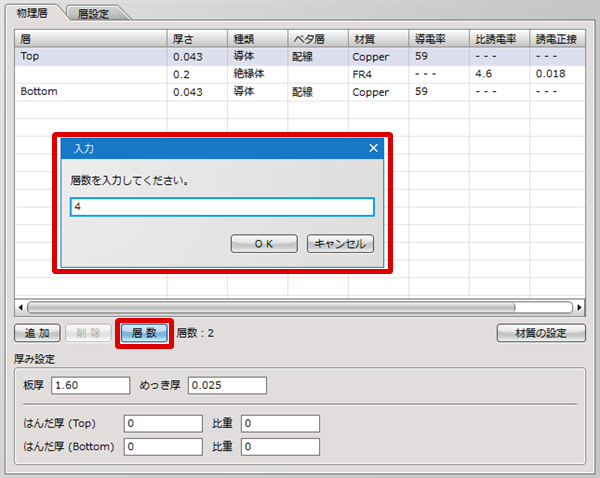Click the はんだ厚 (Top) field

click(x=163, y=424)
